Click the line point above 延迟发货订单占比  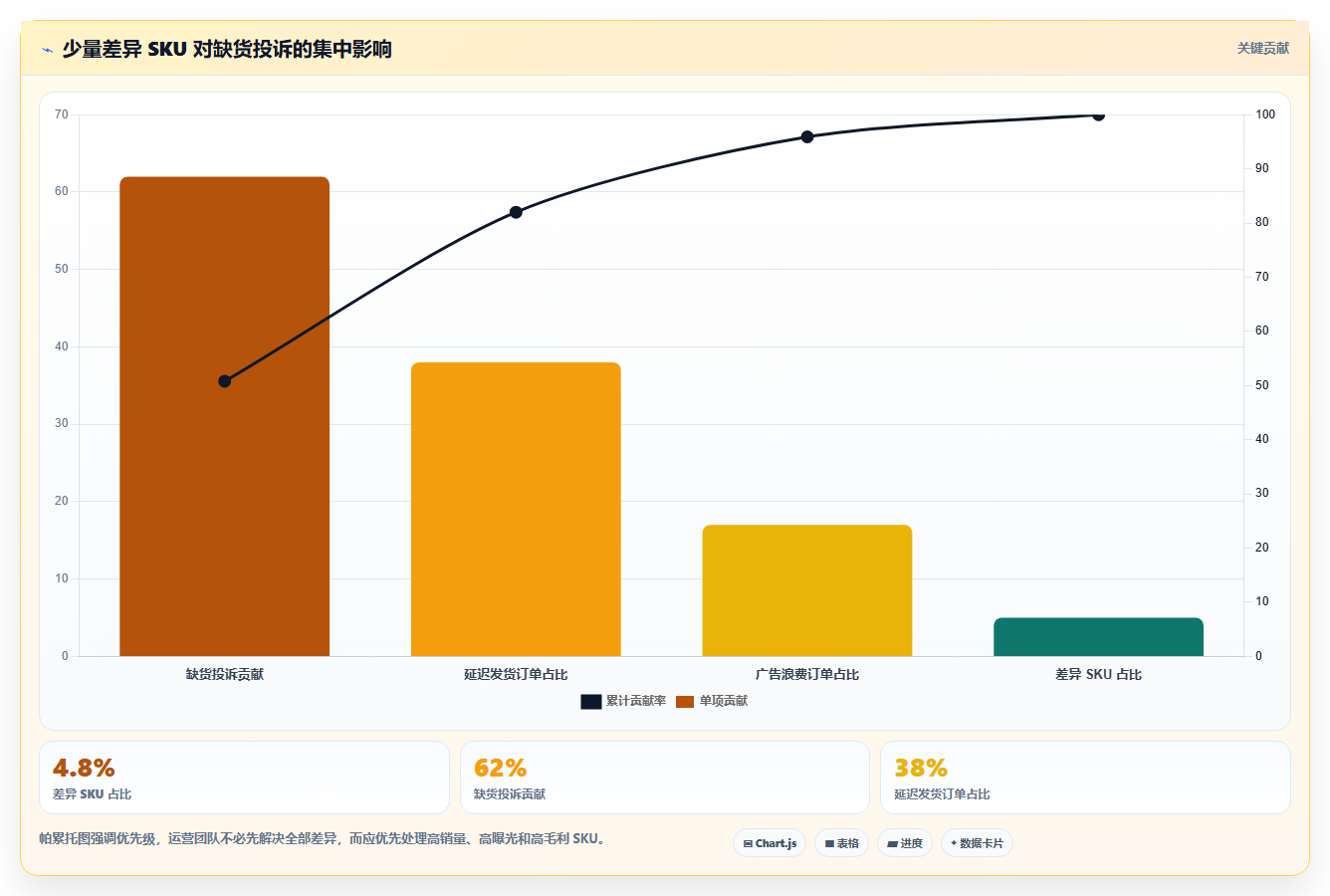click(x=516, y=212)
